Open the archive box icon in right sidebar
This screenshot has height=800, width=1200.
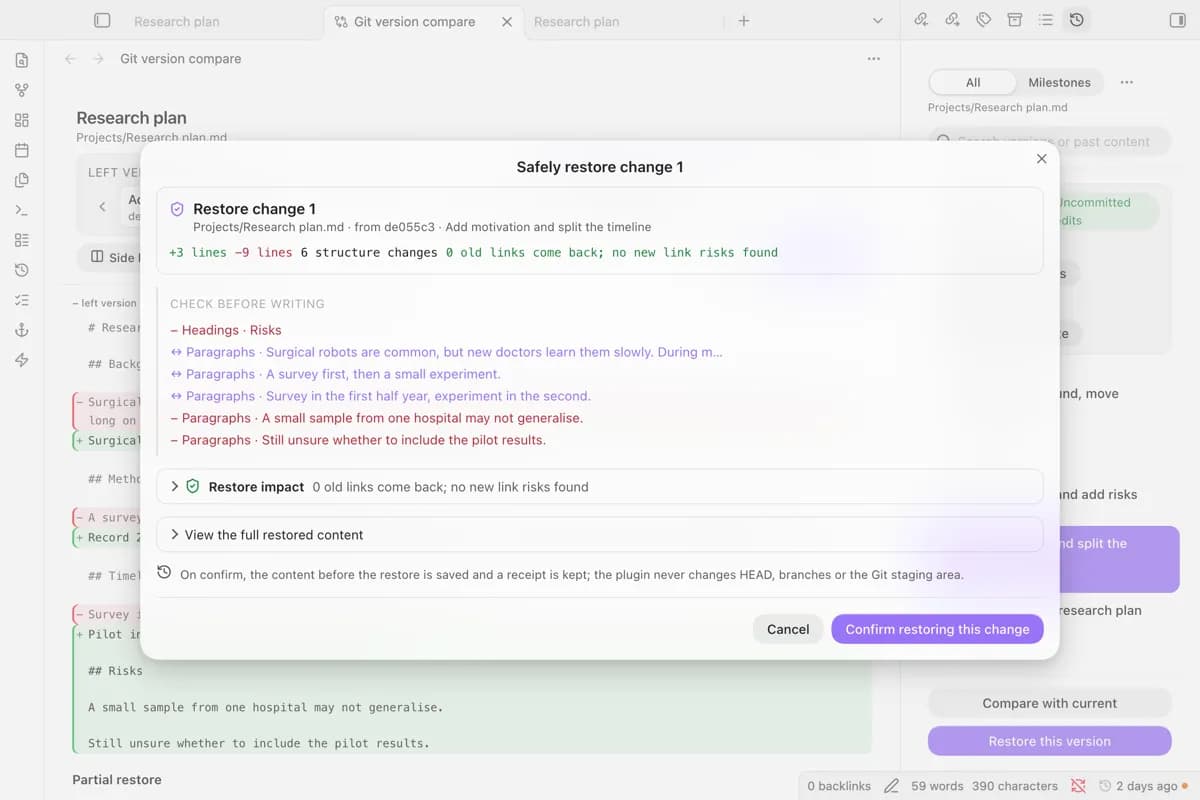tap(1015, 20)
